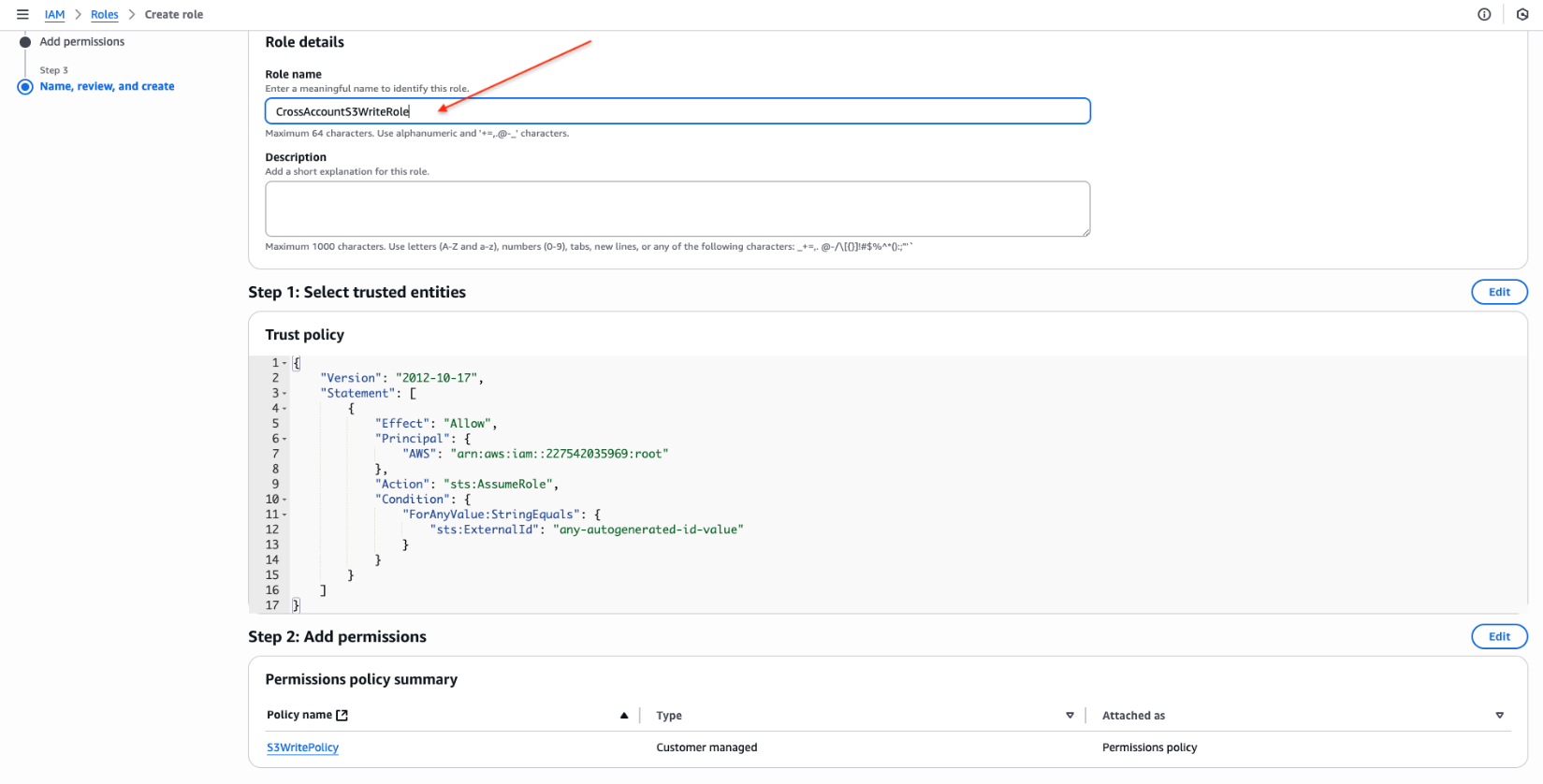This screenshot has width=1543, height=784.
Task: Collapse the JSON root at line 1
Action: click(284, 363)
